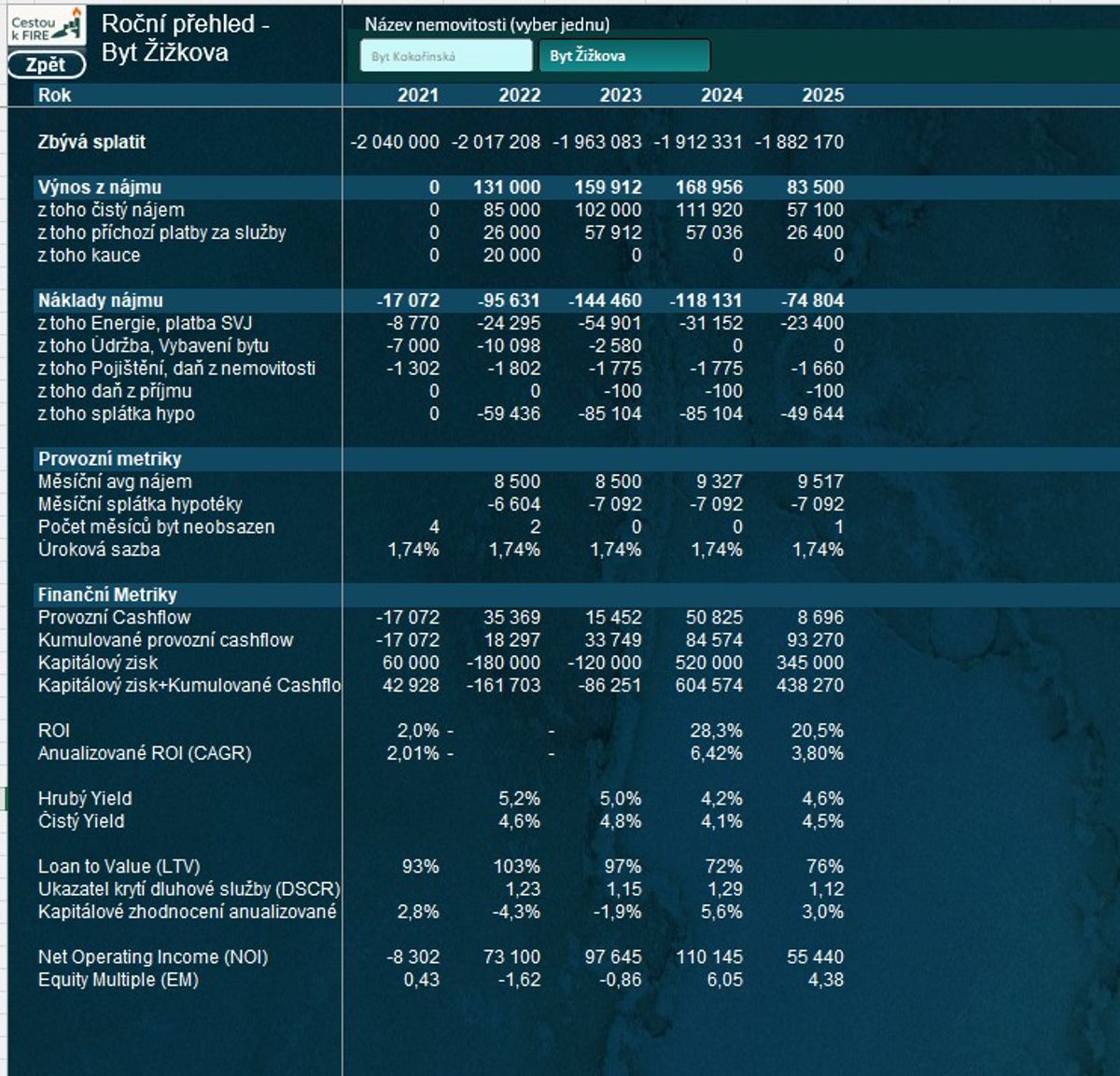Image resolution: width=1120 pixels, height=1076 pixels.
Task: Select Byt Kokořínská in the property slicer
Action: tap(445, 56)
